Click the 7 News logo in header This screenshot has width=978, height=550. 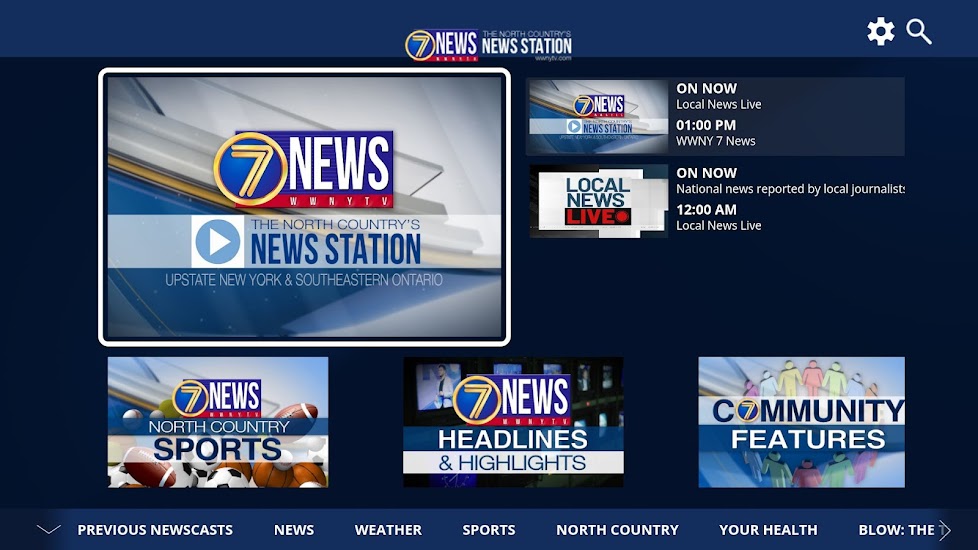pyautogui.click(x=488, y=44)
